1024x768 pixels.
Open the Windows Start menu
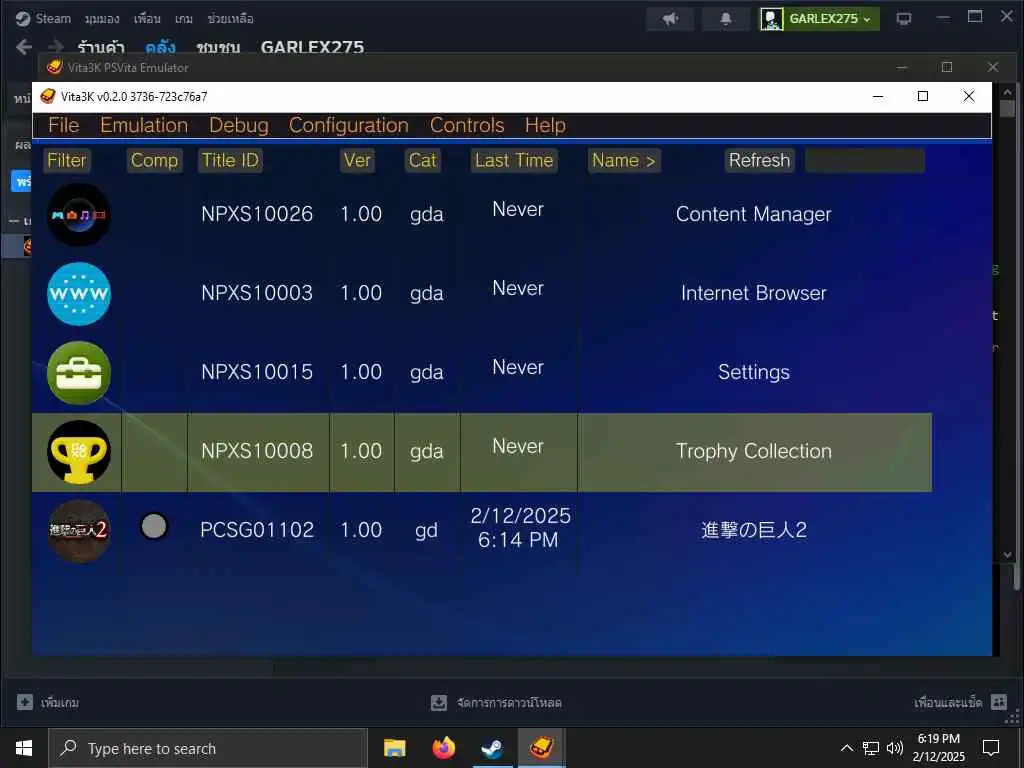(x=24, y=748)
